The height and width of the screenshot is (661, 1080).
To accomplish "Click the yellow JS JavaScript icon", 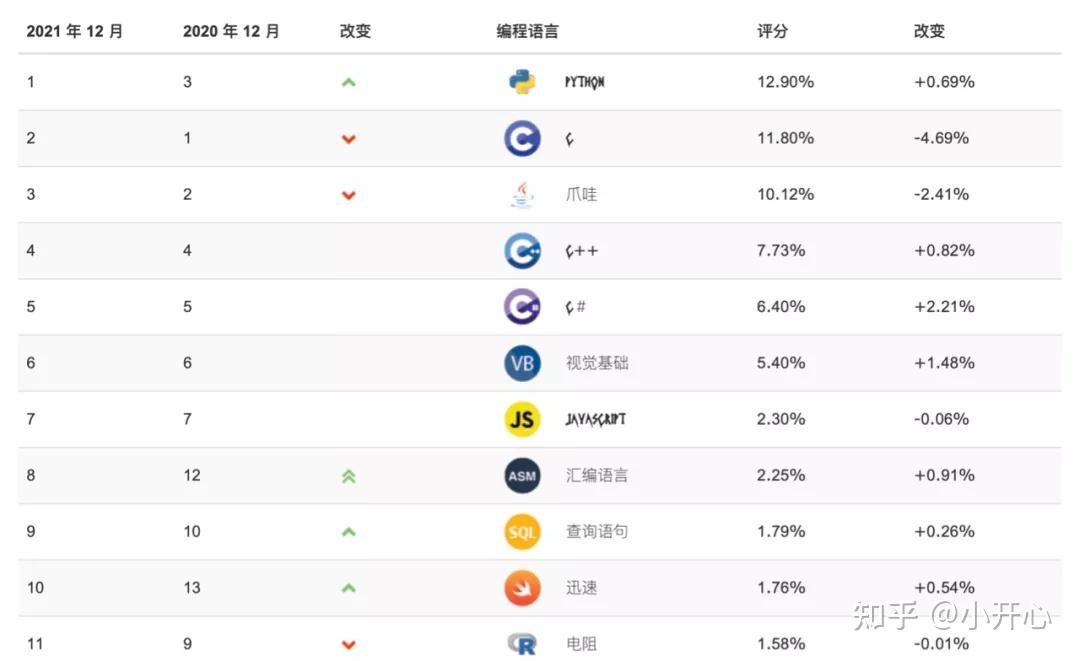I will [x=522, y=419].
